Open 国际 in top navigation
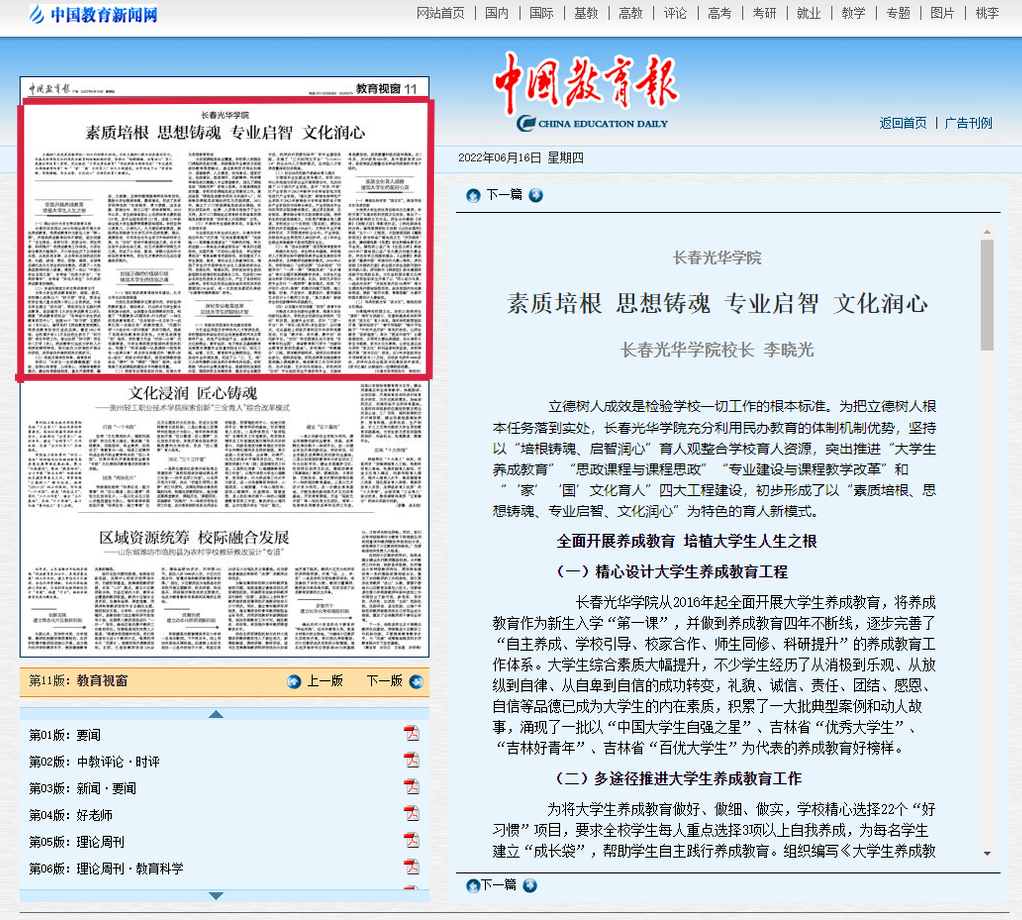The width and height of the screenshot is (1022, 920). point(541,13)
